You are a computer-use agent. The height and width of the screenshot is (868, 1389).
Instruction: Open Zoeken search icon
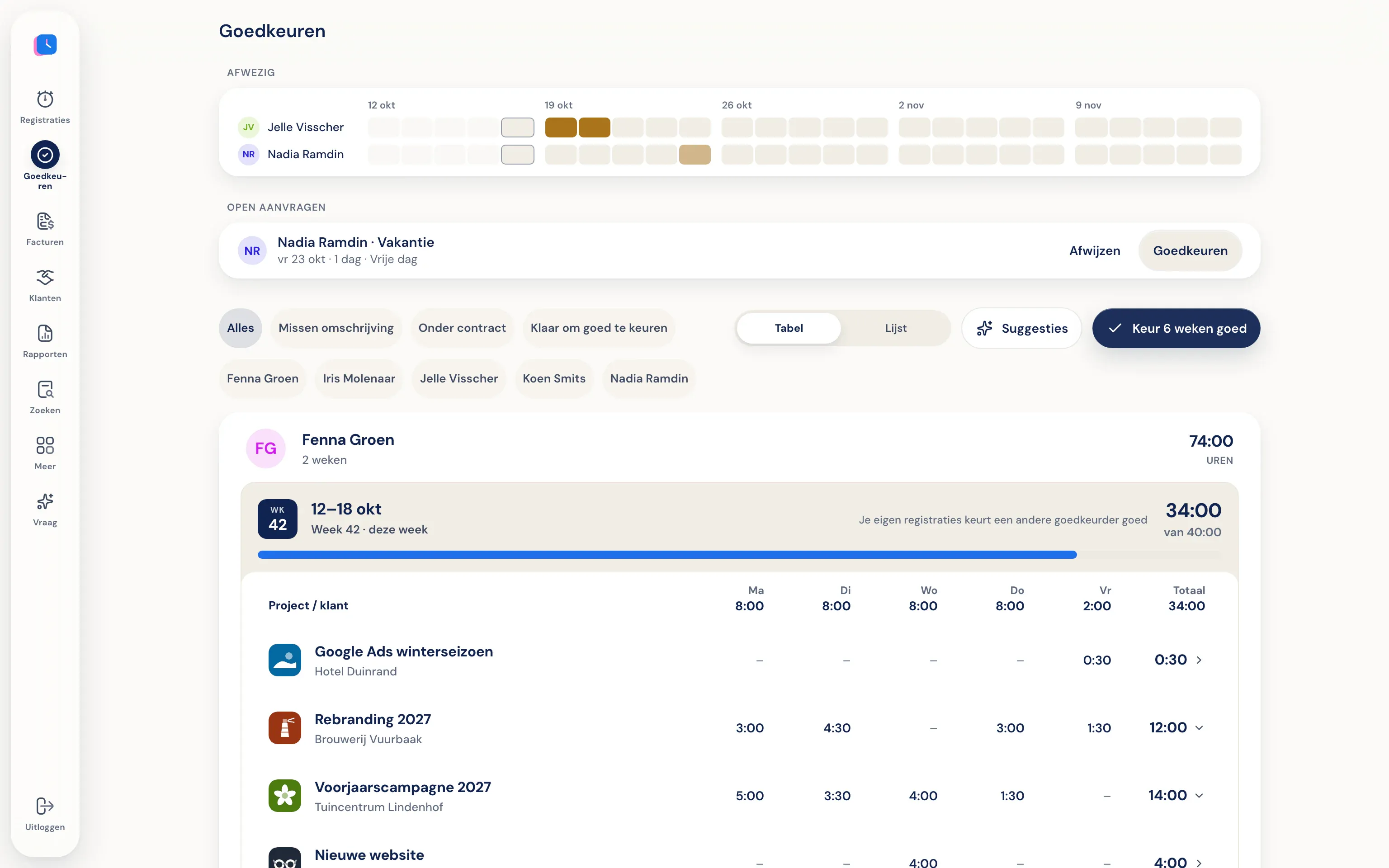coord(45,390)
